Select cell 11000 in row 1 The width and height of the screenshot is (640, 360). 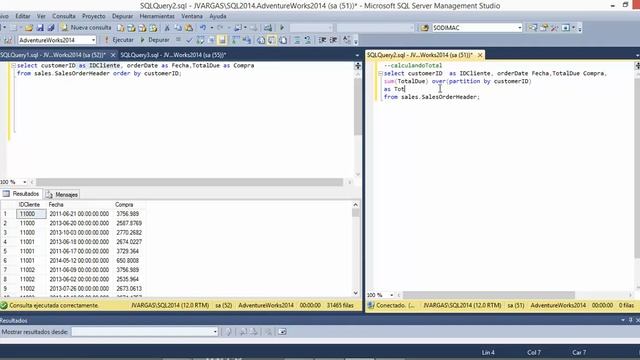(31, 214)
